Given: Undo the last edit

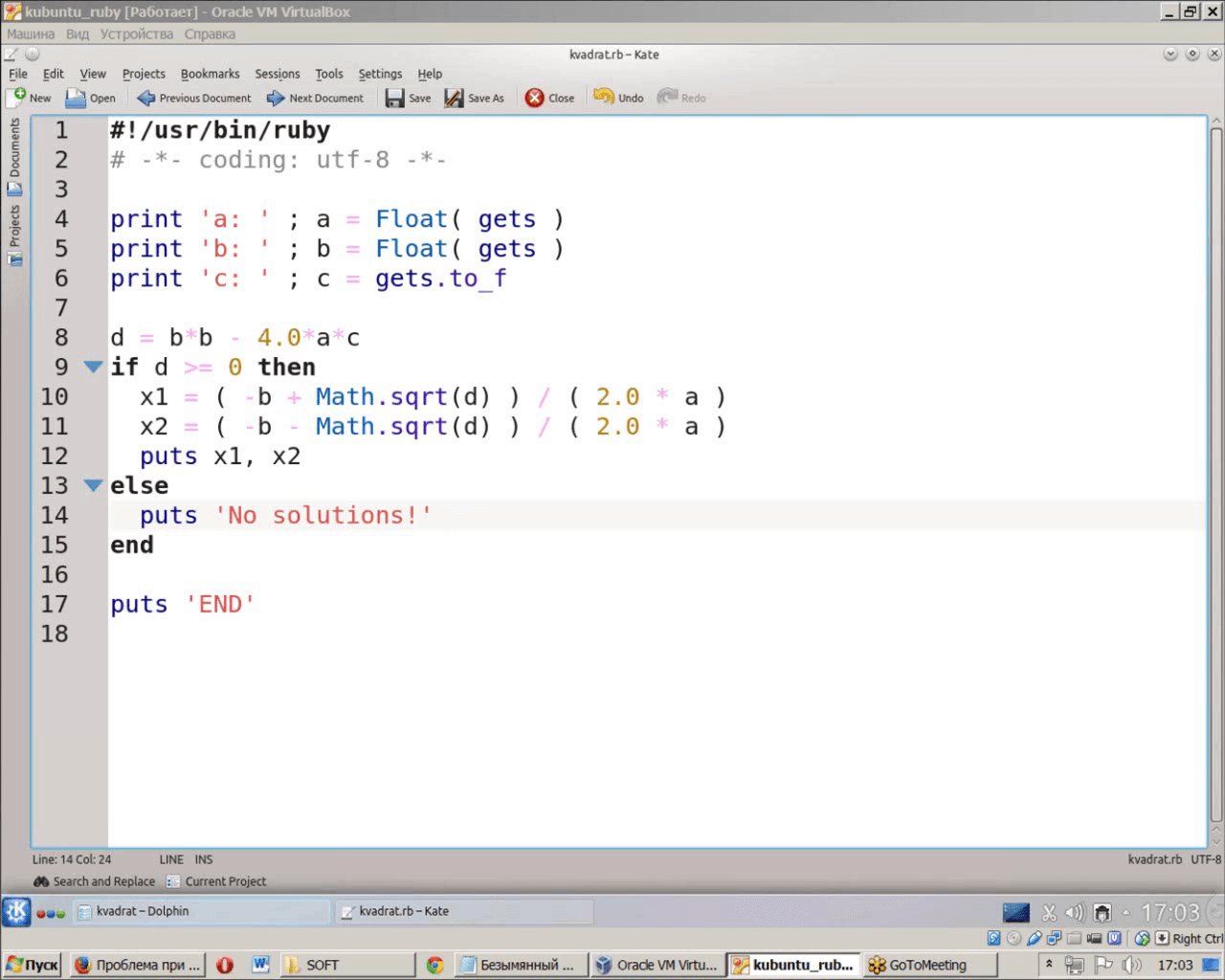Looking at the screenshot, I should click(x=618, y=98).
